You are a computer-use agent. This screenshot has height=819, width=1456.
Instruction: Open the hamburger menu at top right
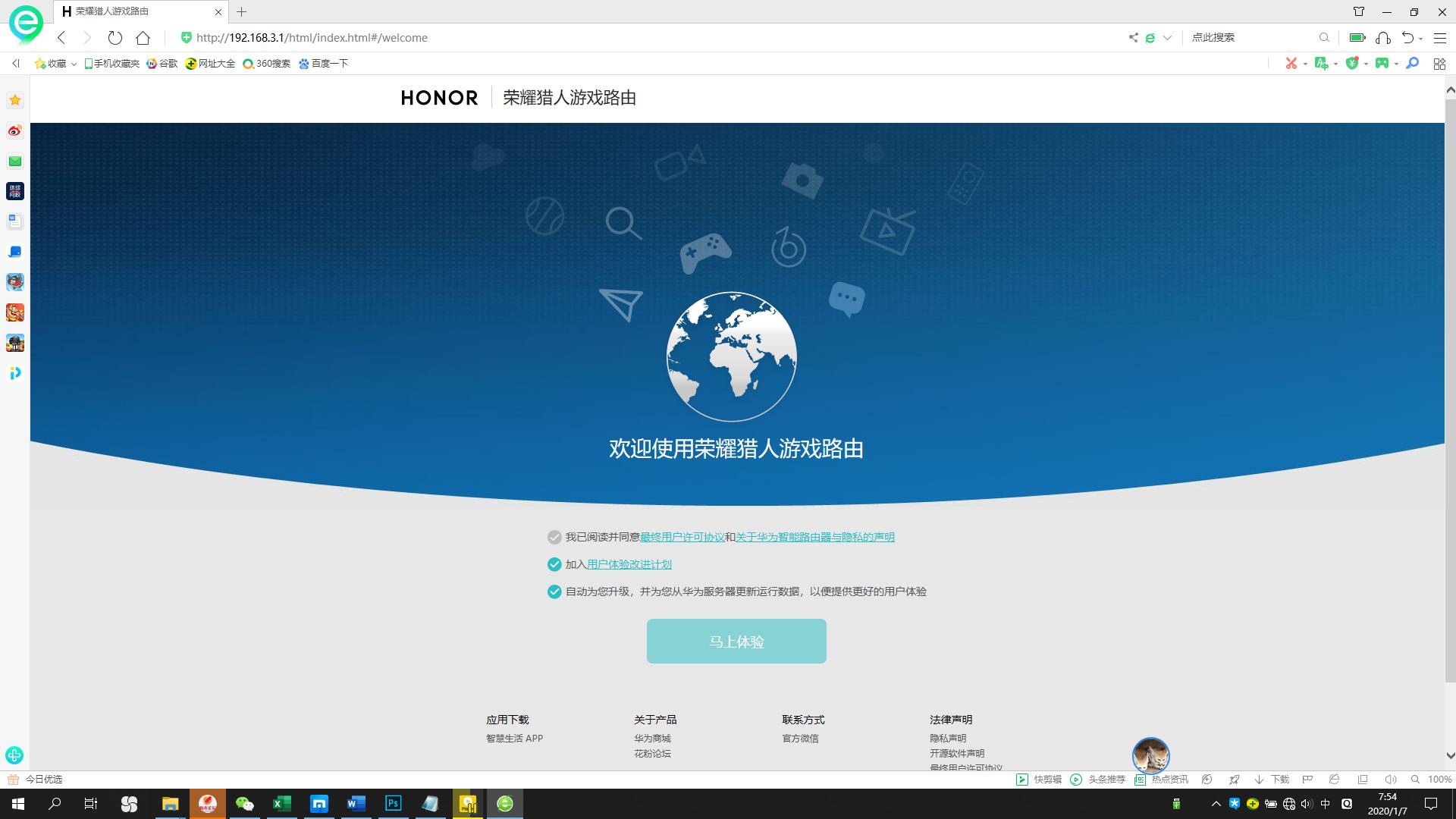[1439, 37]
